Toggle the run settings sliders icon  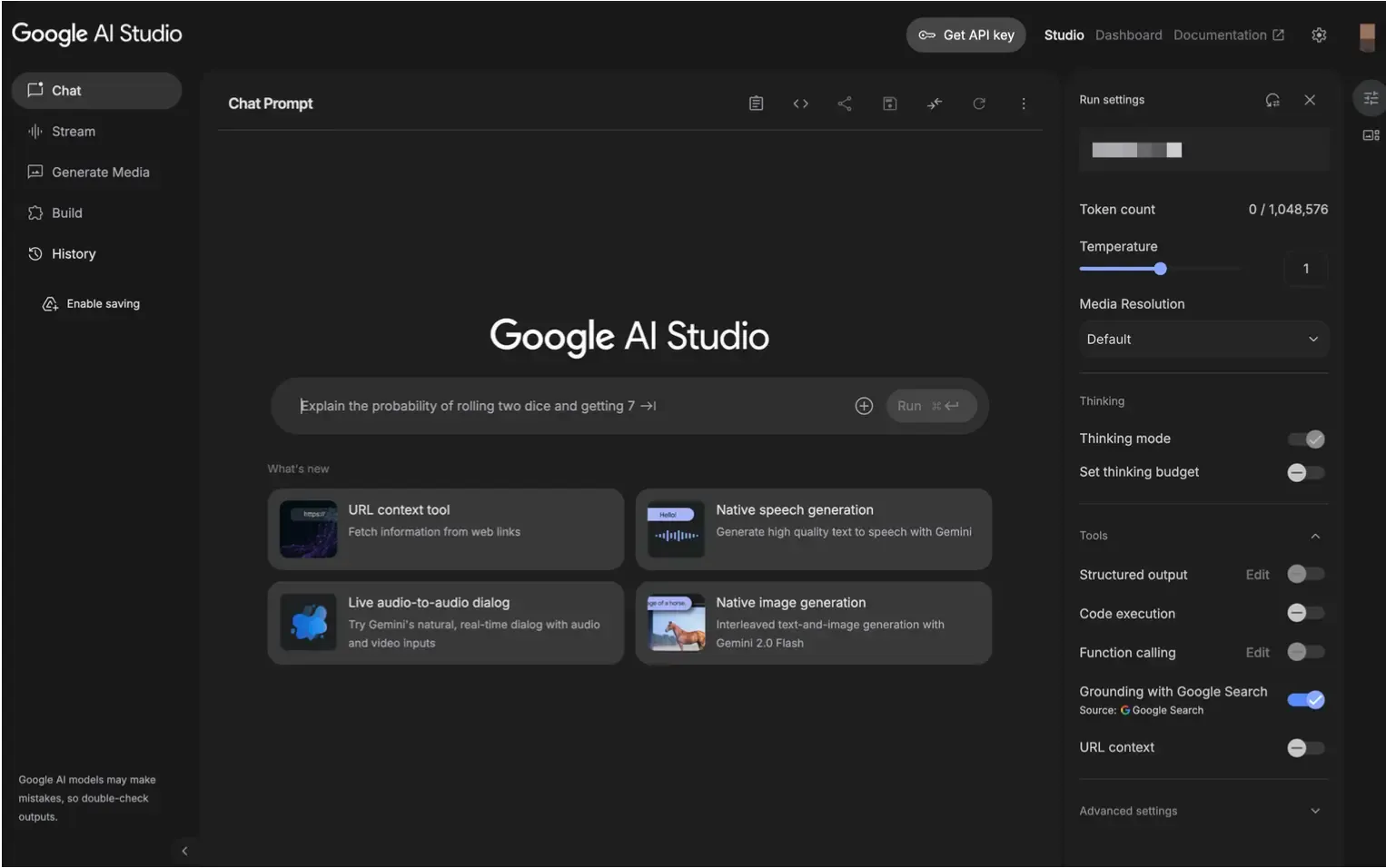point(1371,98)
